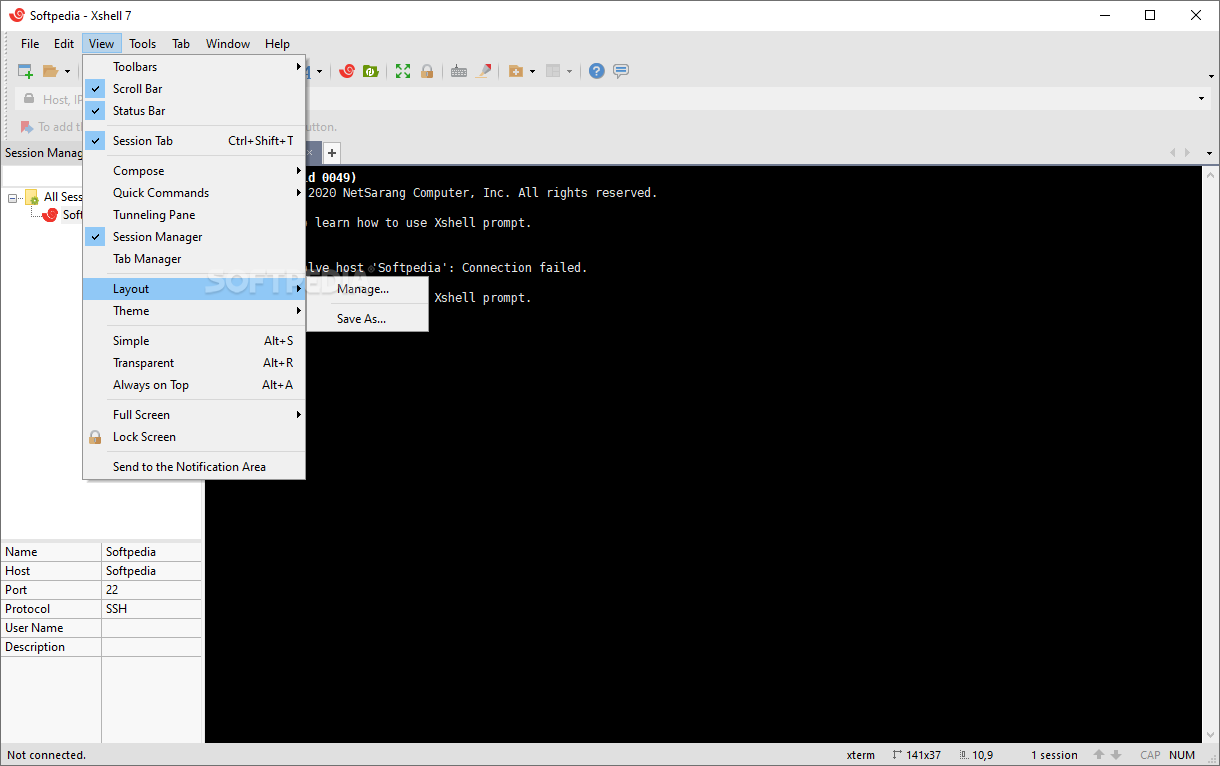Open dropdown arrow beside folder-plus icon
Image resolution: width=1220 pixels, height=766 pixels.
coord(532,71)
